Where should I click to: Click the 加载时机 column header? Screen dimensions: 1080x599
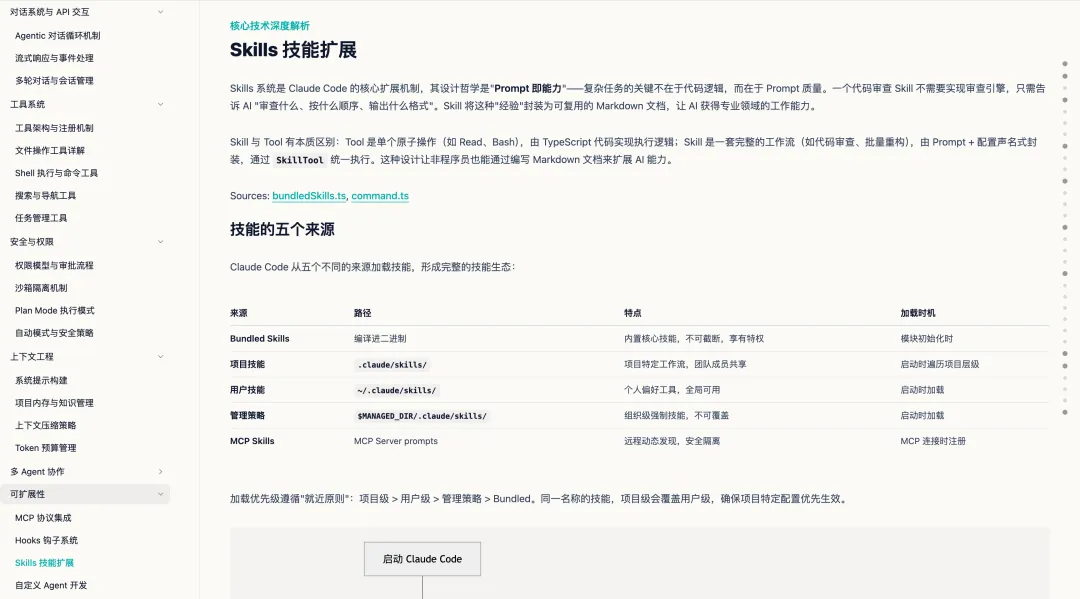(x=918, y=313)
